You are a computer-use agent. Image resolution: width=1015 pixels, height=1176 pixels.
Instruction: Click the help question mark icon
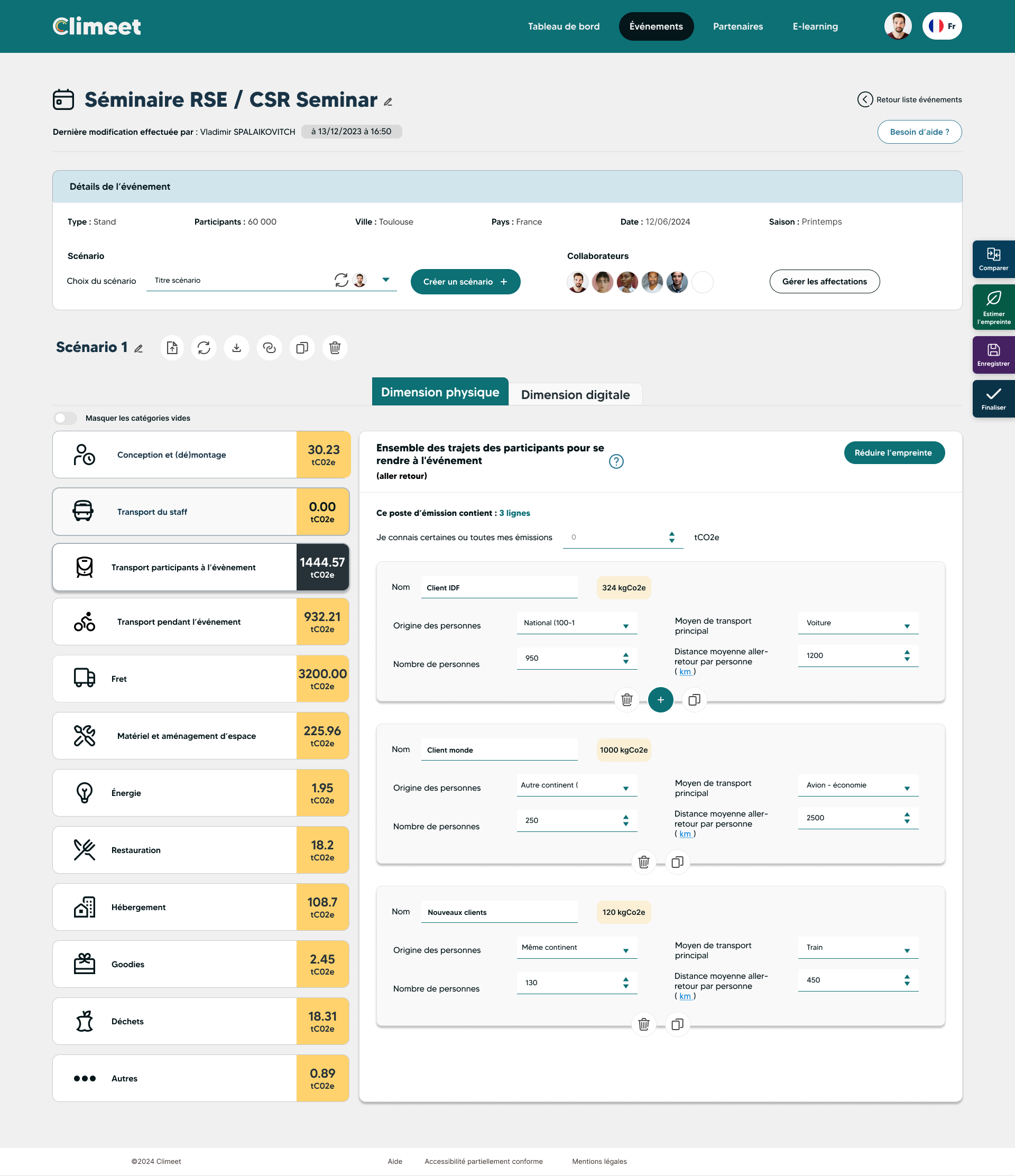click(616, 461)
